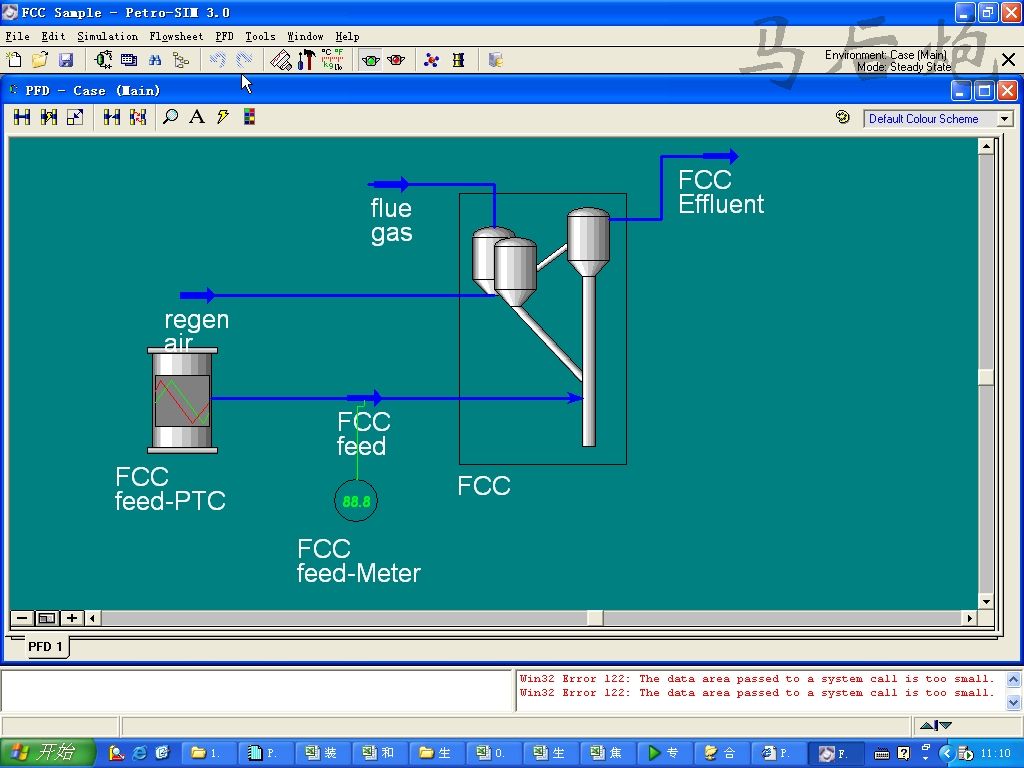The height and width of the screenshot is (768, 1024).
Task: Click the binoculars find icon
Action: click(155, 60)
